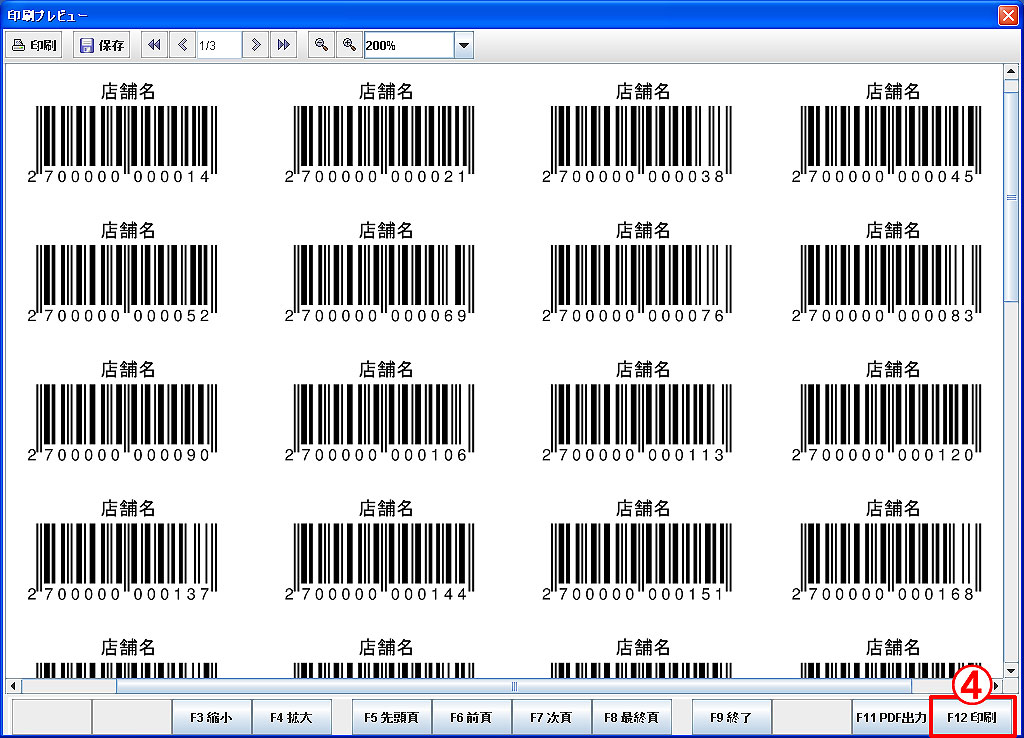Go to previous page using left arrow icon

coord(182,45)
